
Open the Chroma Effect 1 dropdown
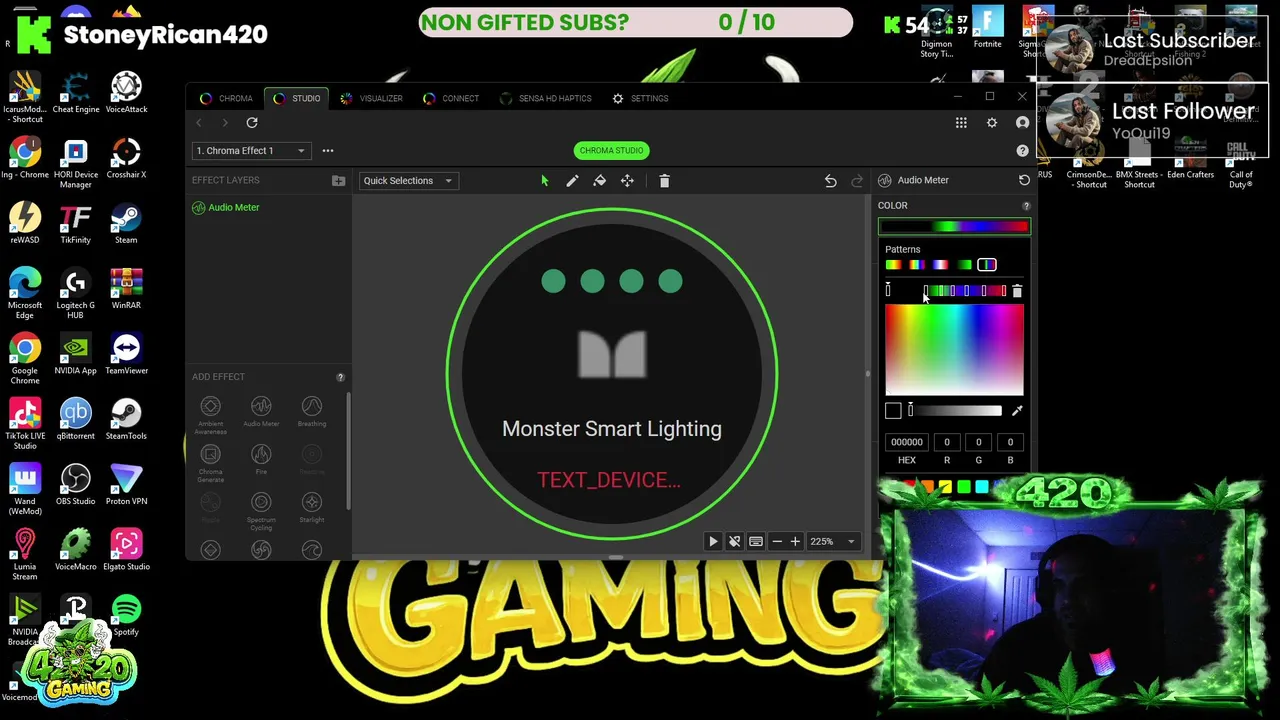[250, 151]
